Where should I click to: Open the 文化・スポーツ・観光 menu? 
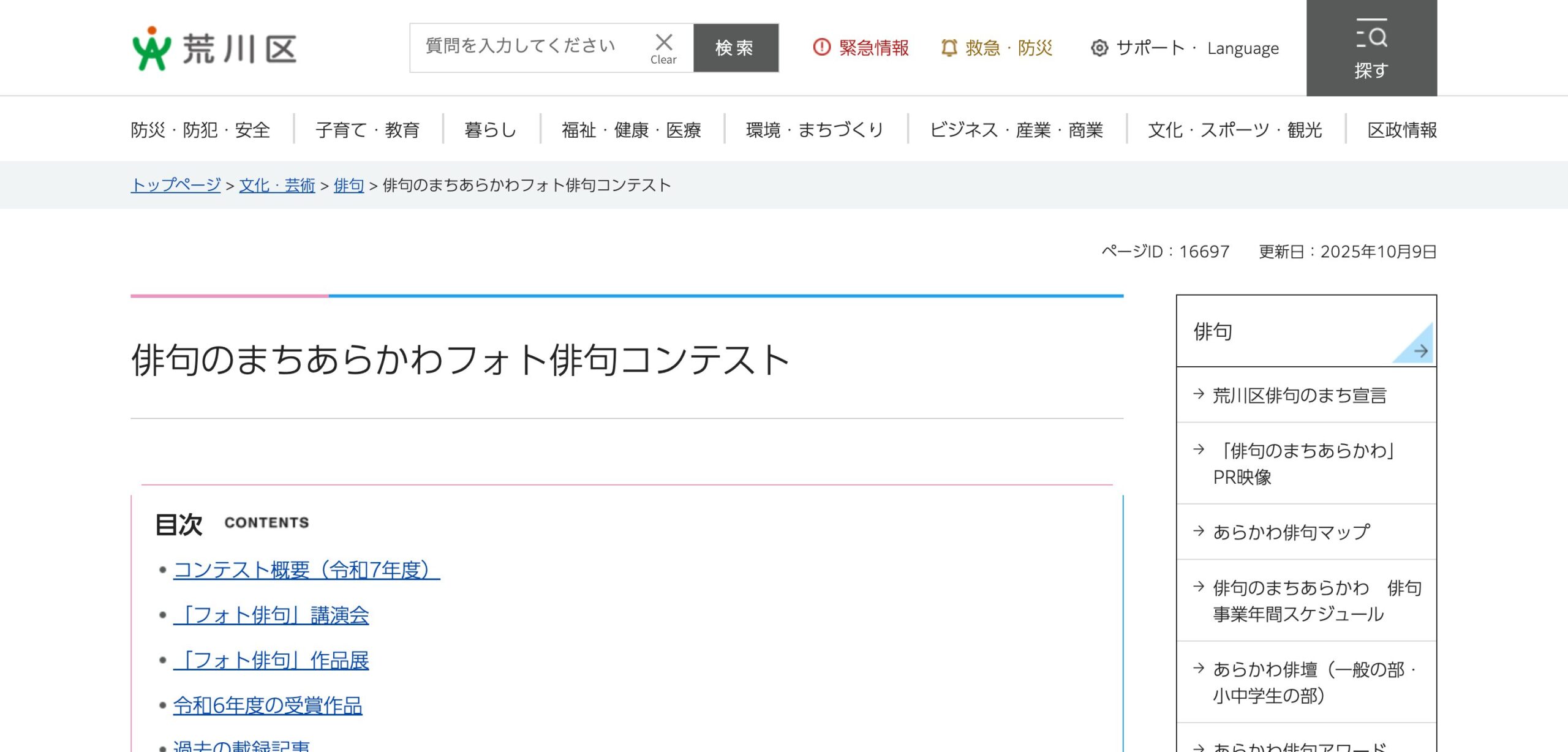click(x=1235, y=130)
